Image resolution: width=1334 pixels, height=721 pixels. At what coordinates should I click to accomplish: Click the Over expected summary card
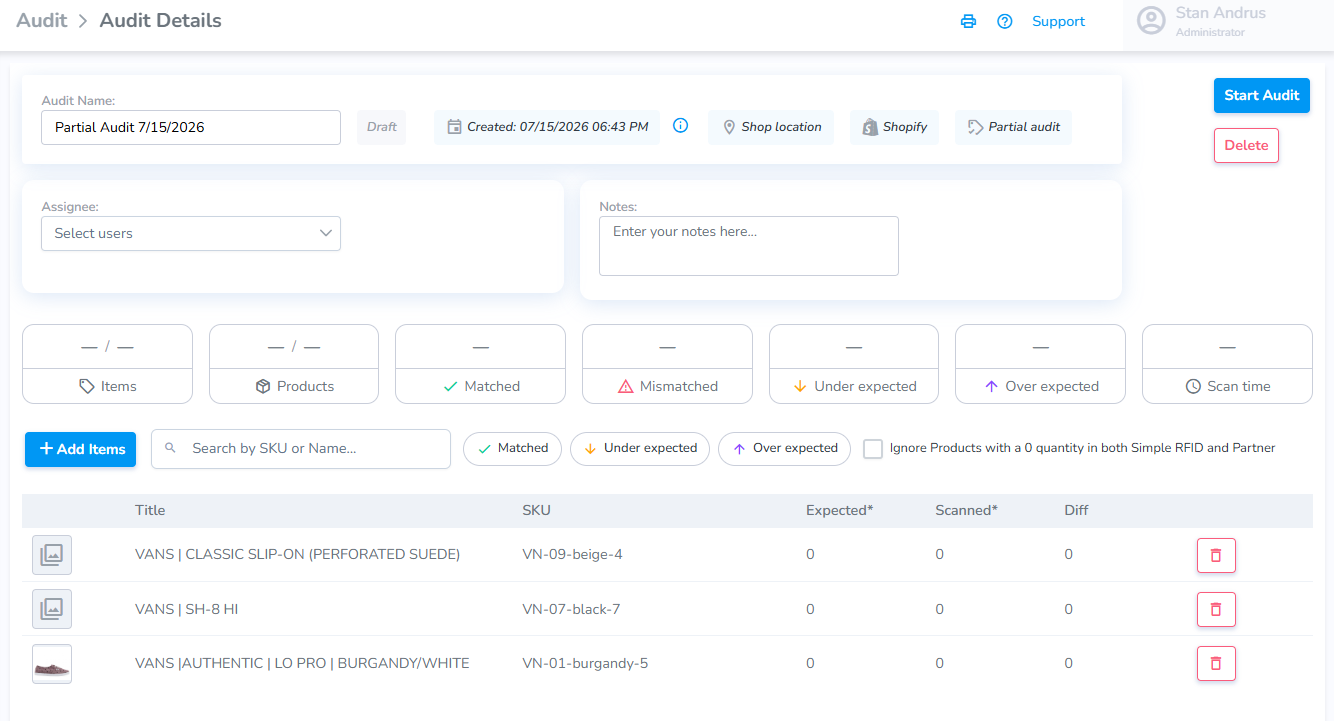(1040, 364)
